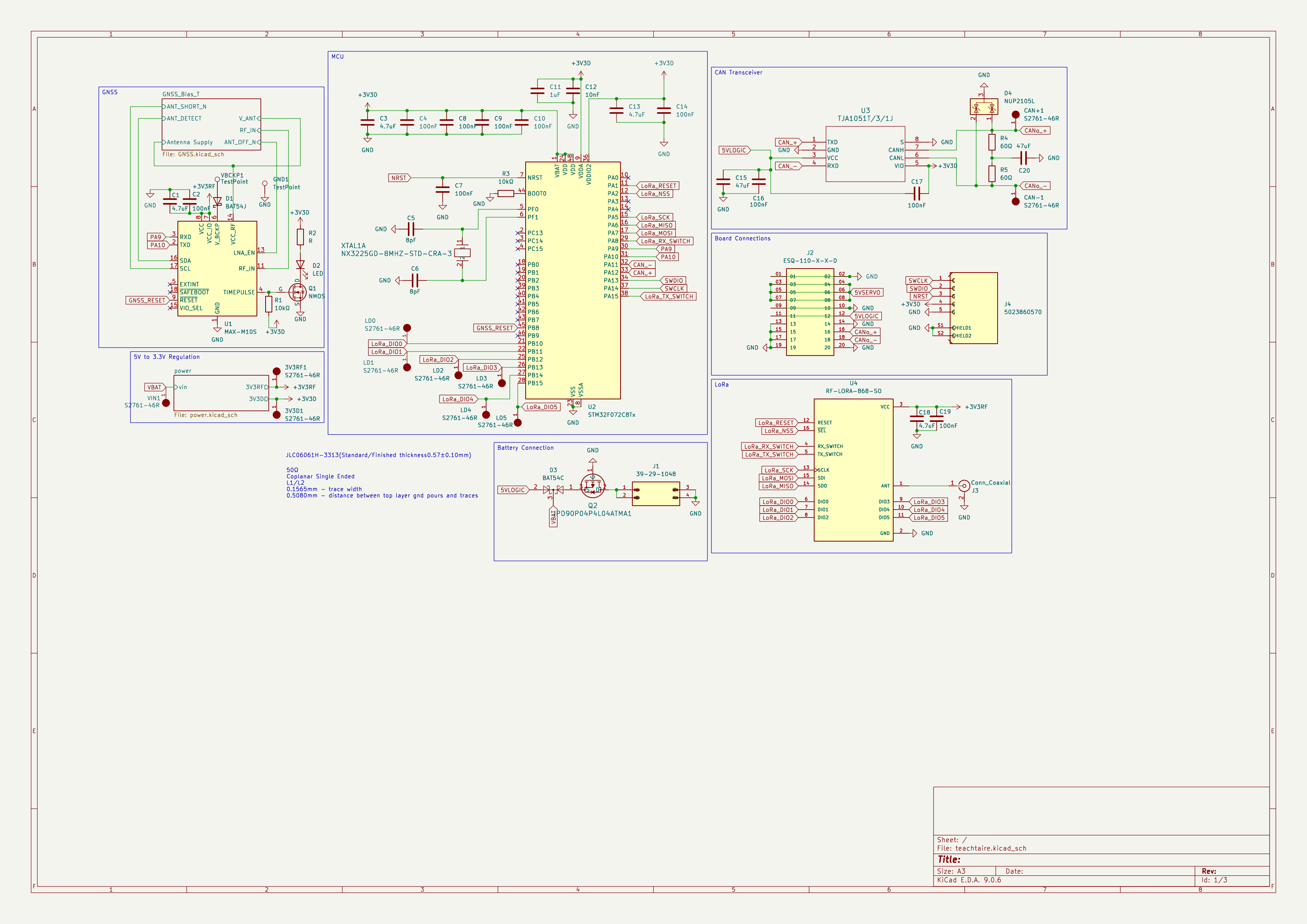Click the 'Board Connections' section title
This screenshot has height=924, width=1307.
click(742, 238)
